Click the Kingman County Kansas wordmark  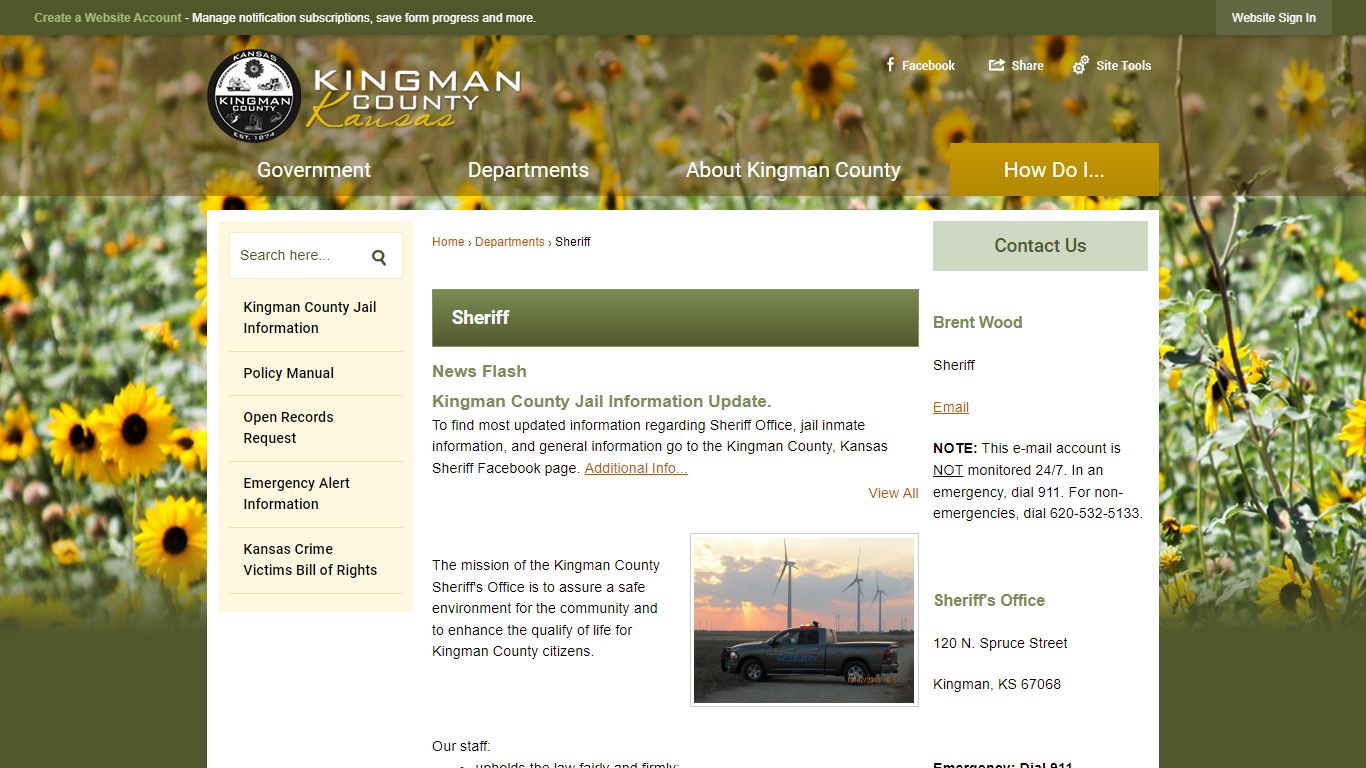click(x=414, y=97)
